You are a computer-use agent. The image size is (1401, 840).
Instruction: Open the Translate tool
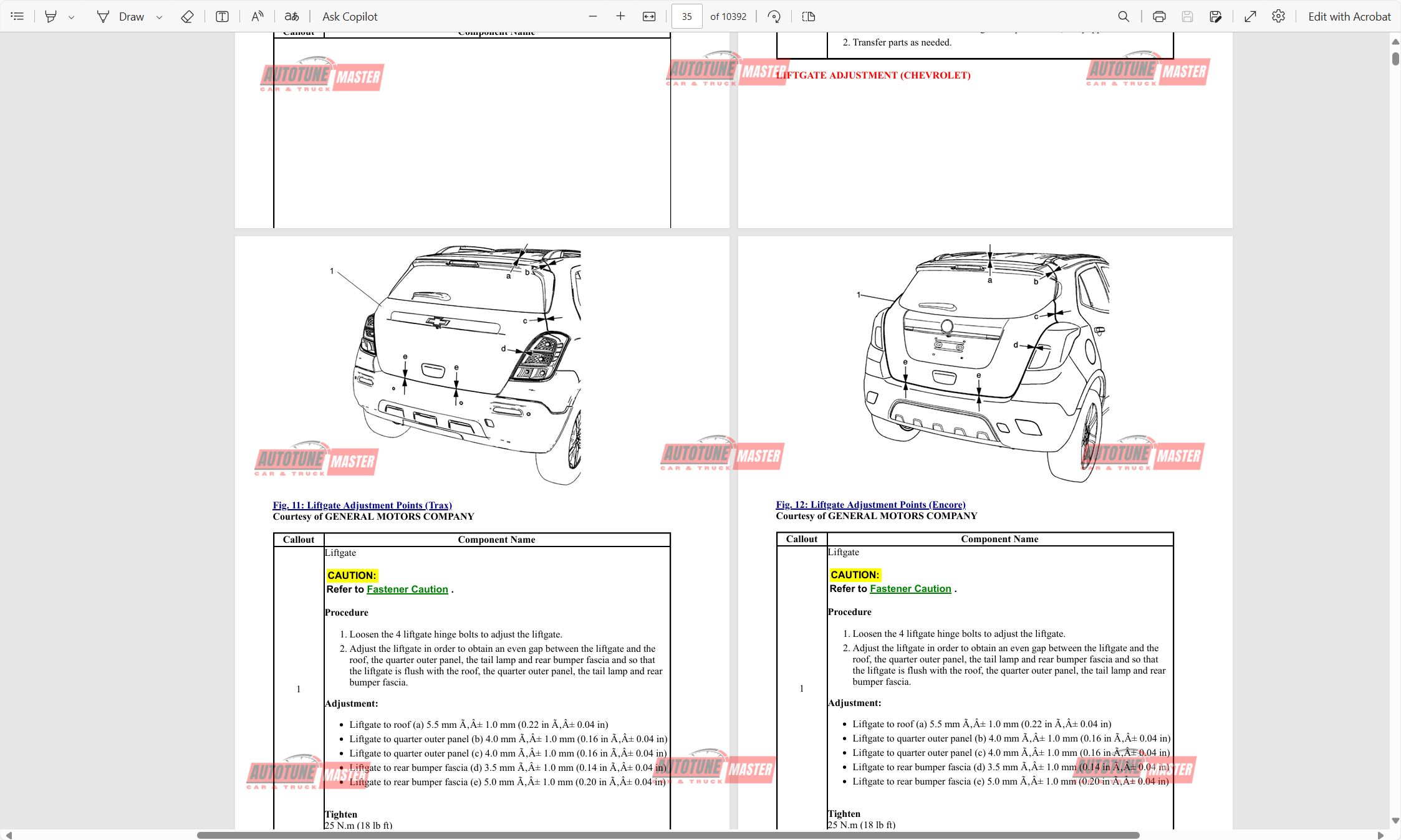pos(292,17)
